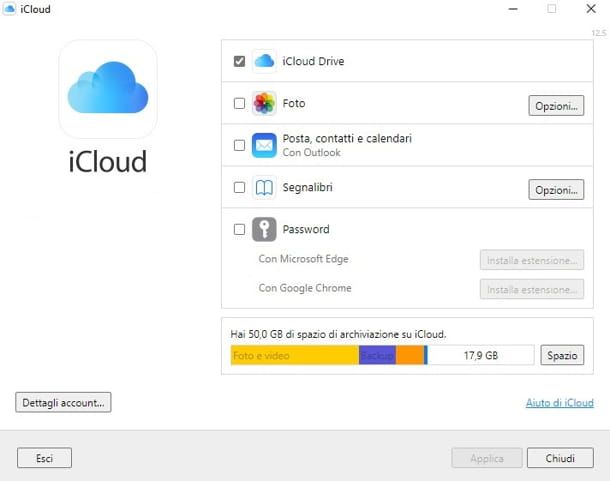The image size is (610, 481).
Task: Enable Posta, contatti e calendari checkbox
Action: click(239, 146)
